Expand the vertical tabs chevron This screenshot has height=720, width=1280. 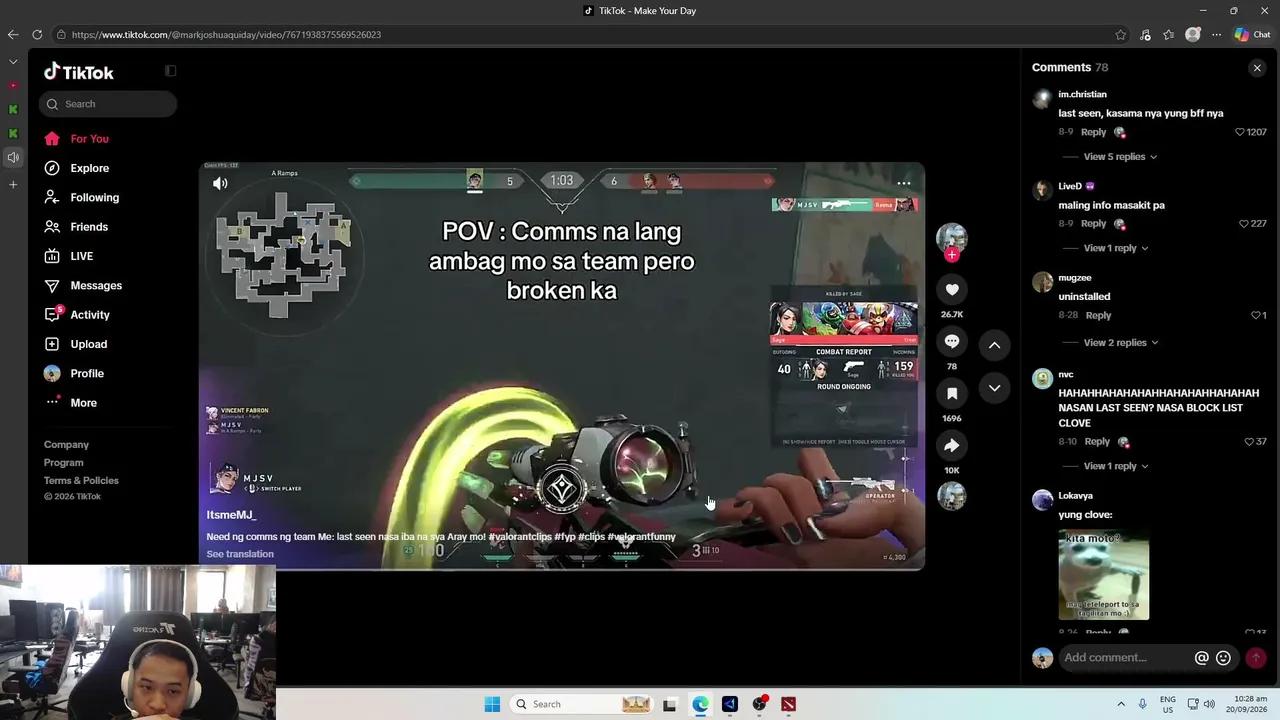13,62
